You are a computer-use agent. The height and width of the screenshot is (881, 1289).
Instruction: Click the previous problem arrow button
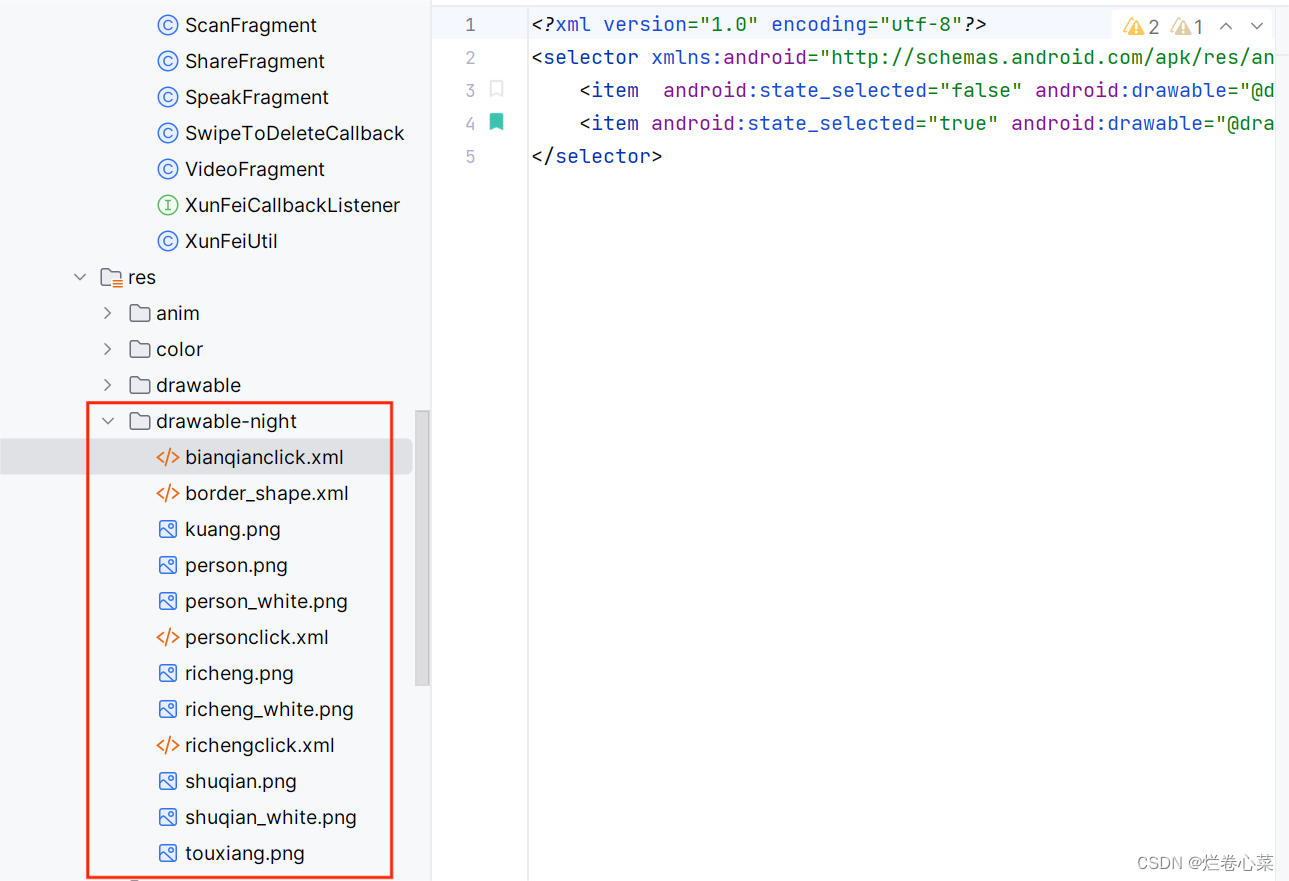1226,25
